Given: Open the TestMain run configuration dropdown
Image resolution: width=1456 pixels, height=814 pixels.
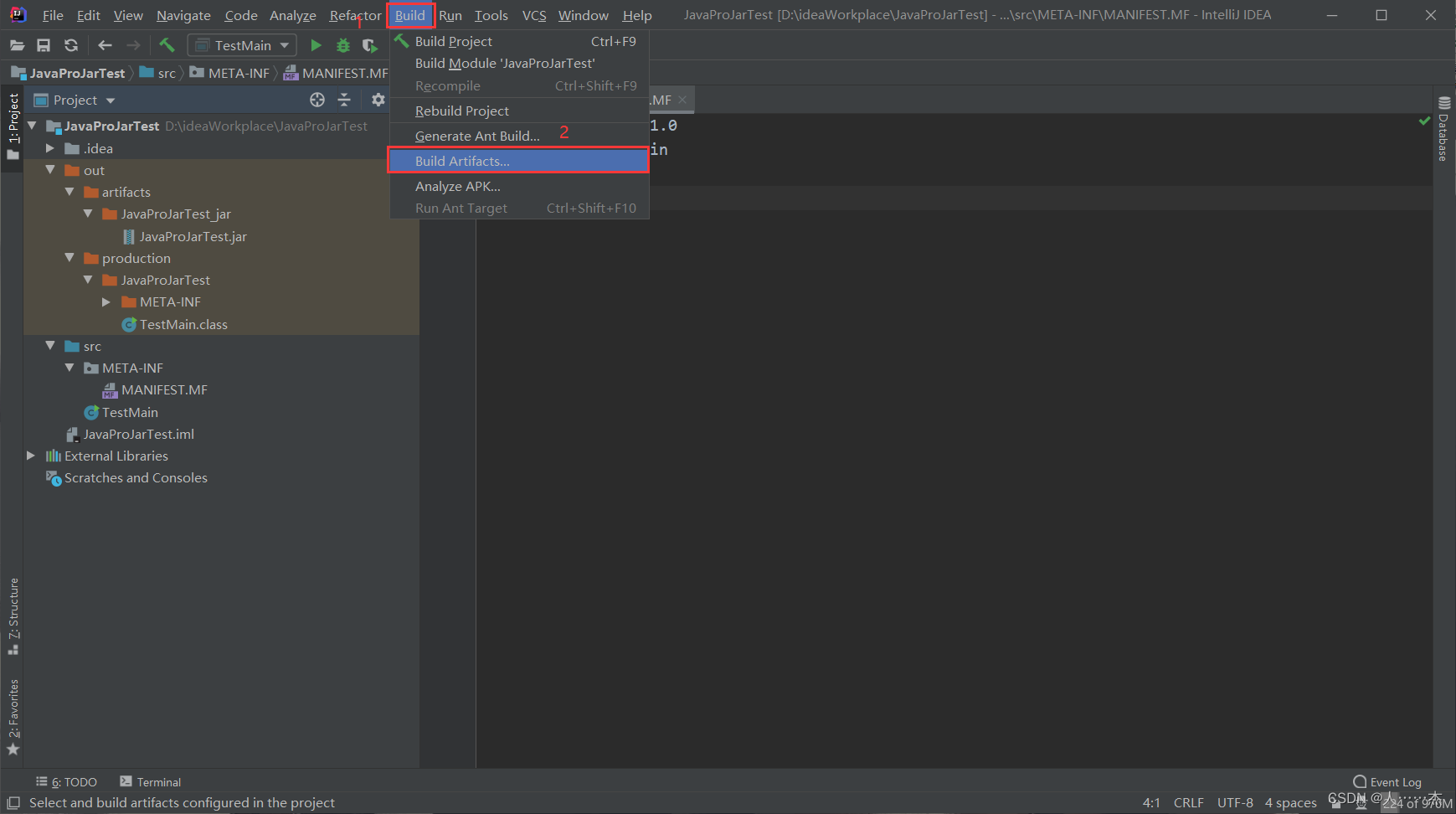Looking at the screenshot, I should 243,45.
